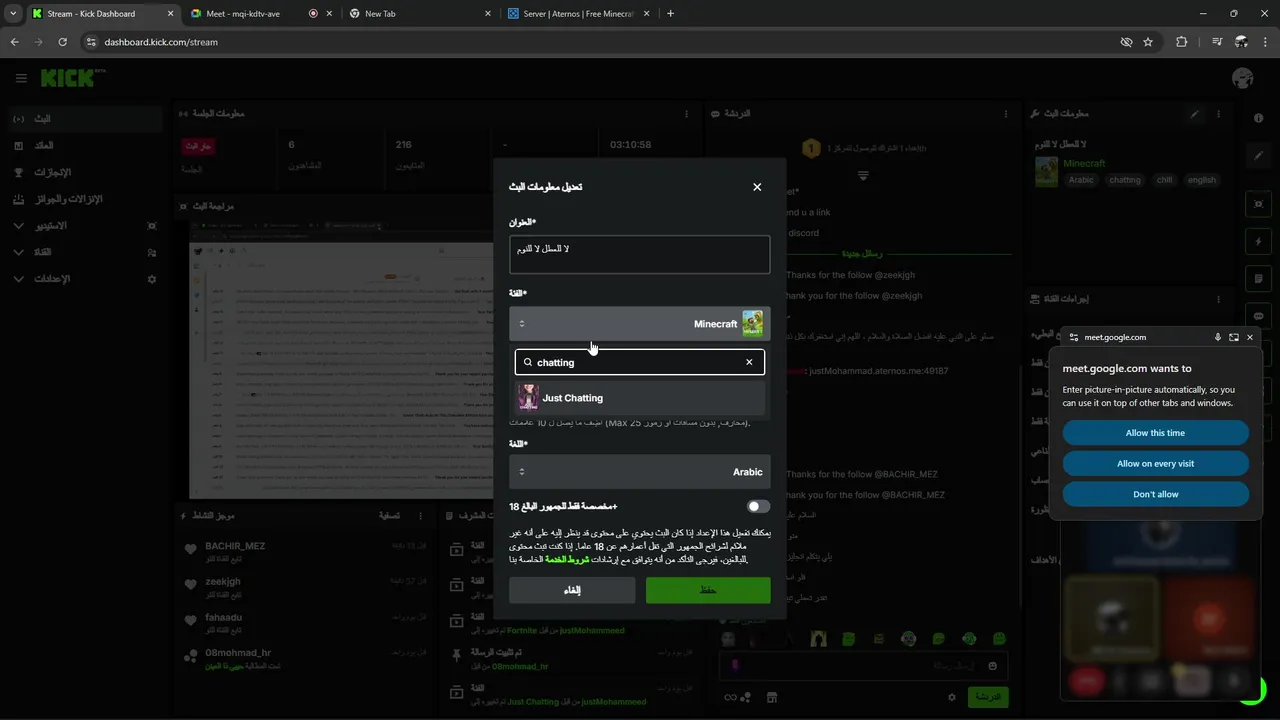
Task: Toggle the 18+ audience only switch
Action: click(x=758, y=507)
